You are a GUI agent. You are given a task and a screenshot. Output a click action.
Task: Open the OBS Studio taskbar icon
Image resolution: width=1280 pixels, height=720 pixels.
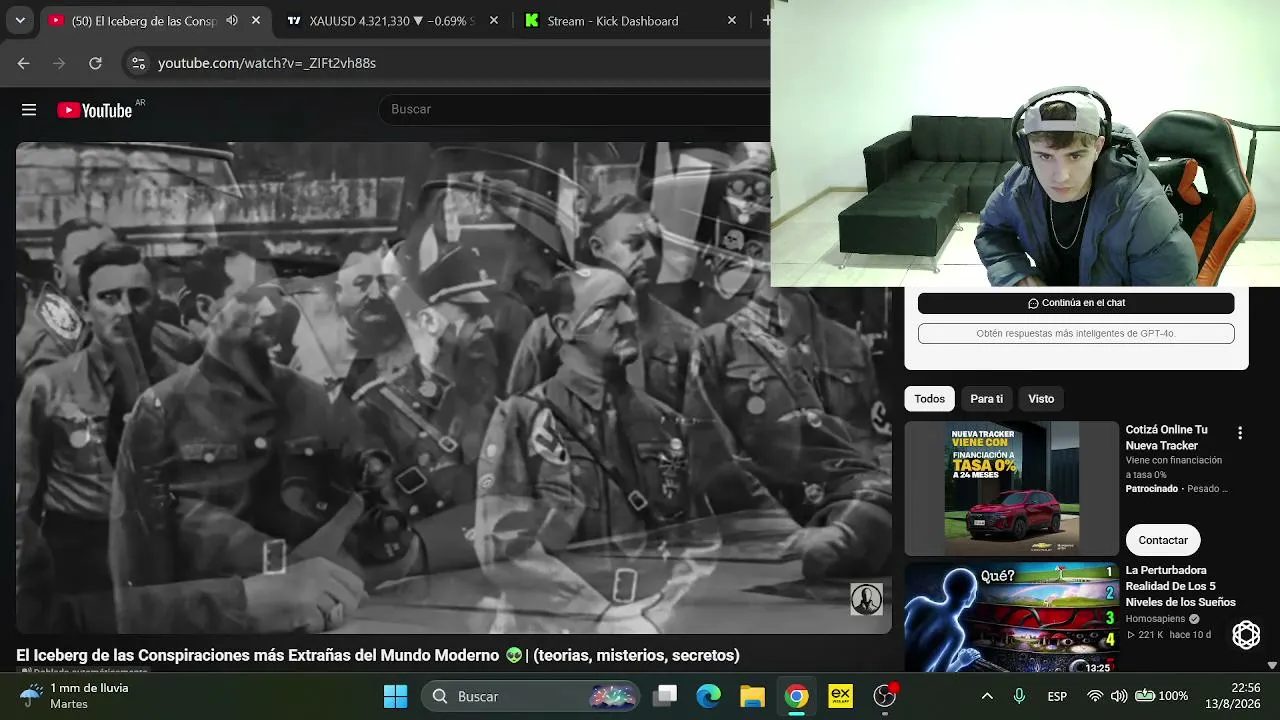885,696
